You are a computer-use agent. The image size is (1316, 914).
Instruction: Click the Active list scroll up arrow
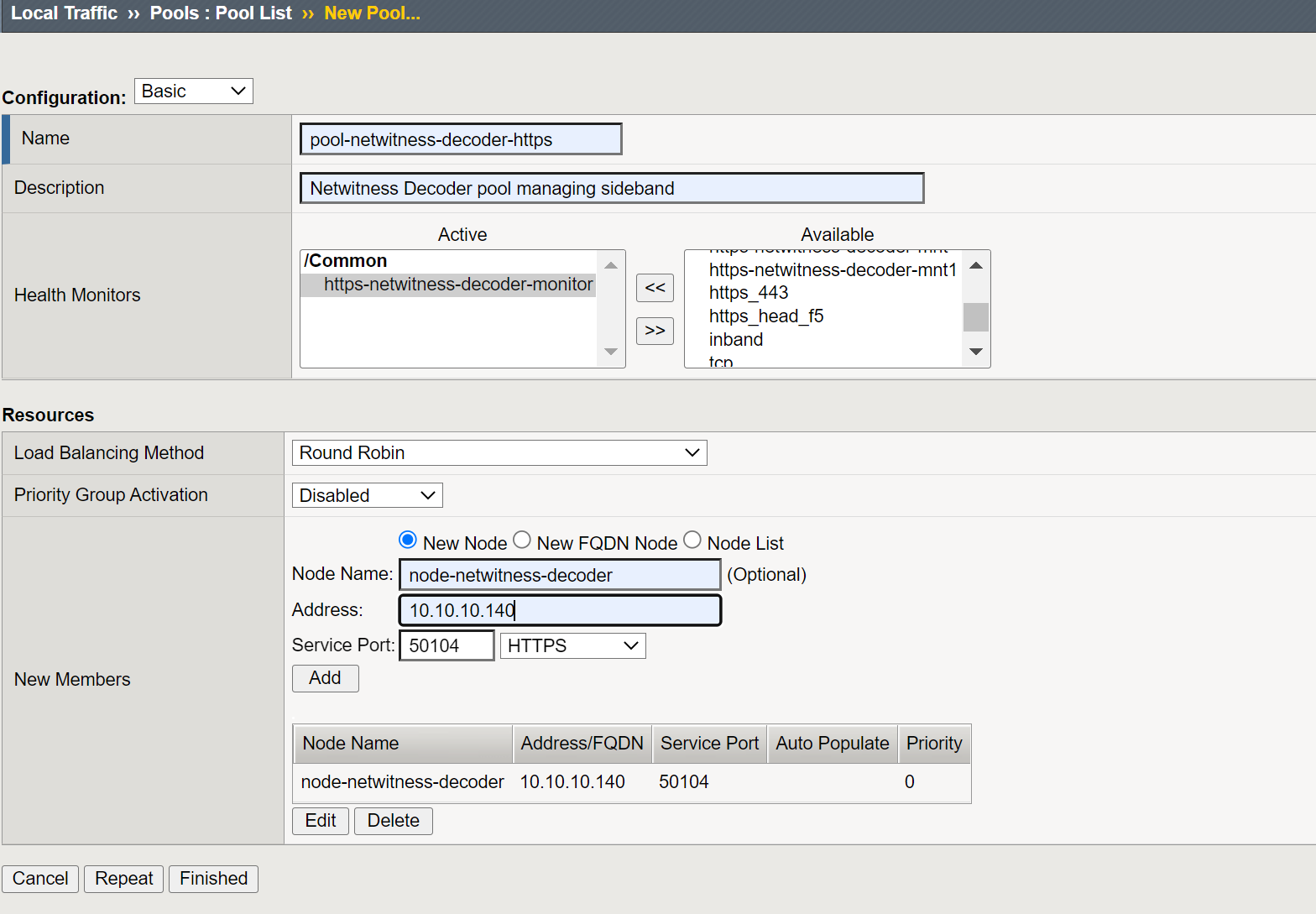pyautogui.click(x=610, y=266)
